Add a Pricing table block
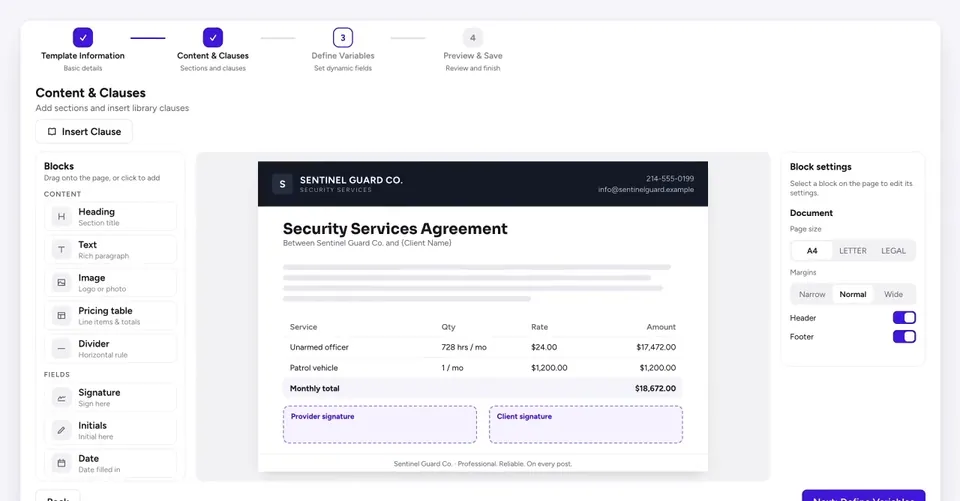The image size is (960, 501). pyautogui.click(x=110, y=316)
